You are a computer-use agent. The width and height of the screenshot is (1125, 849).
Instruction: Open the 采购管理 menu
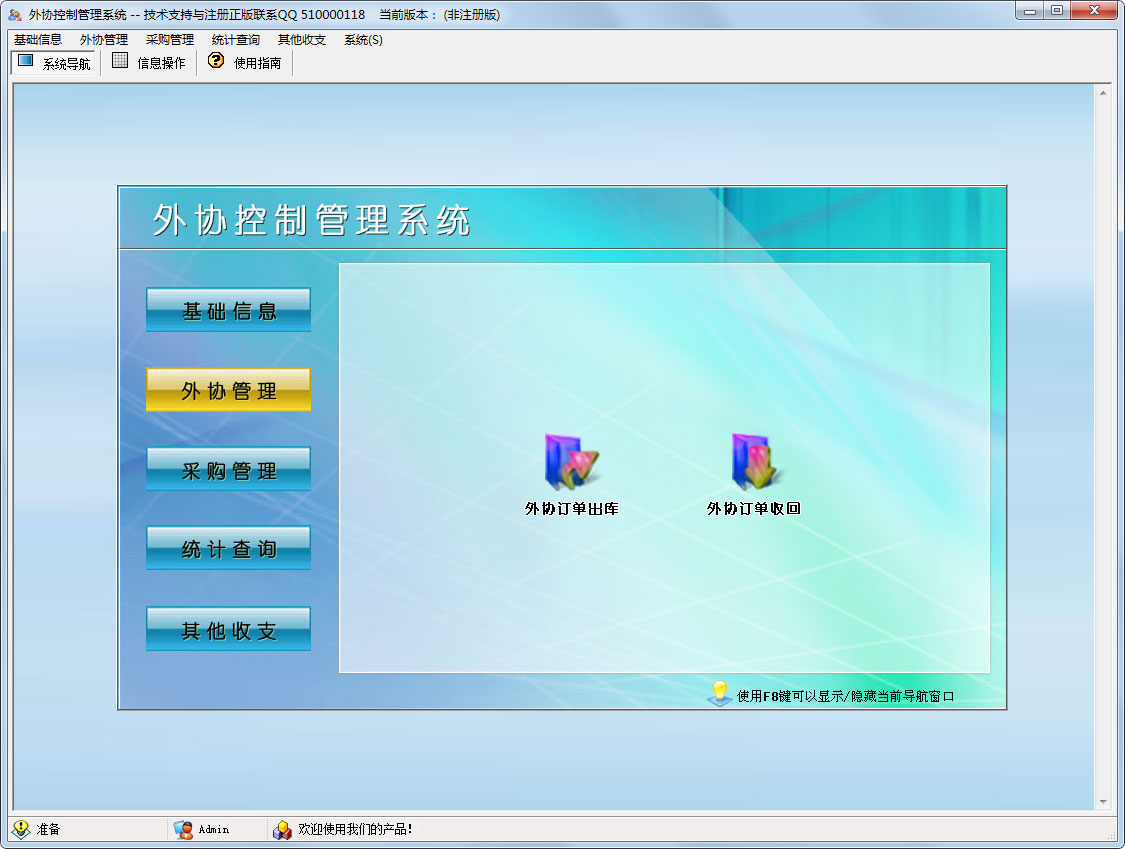pos(170,39)
